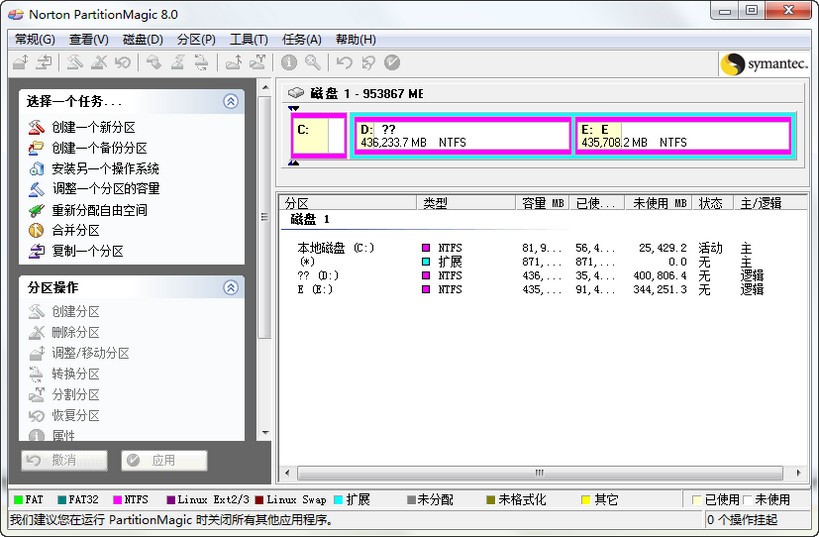
Task: Open the 工具(T) menu
Action: tap(248, 39)
